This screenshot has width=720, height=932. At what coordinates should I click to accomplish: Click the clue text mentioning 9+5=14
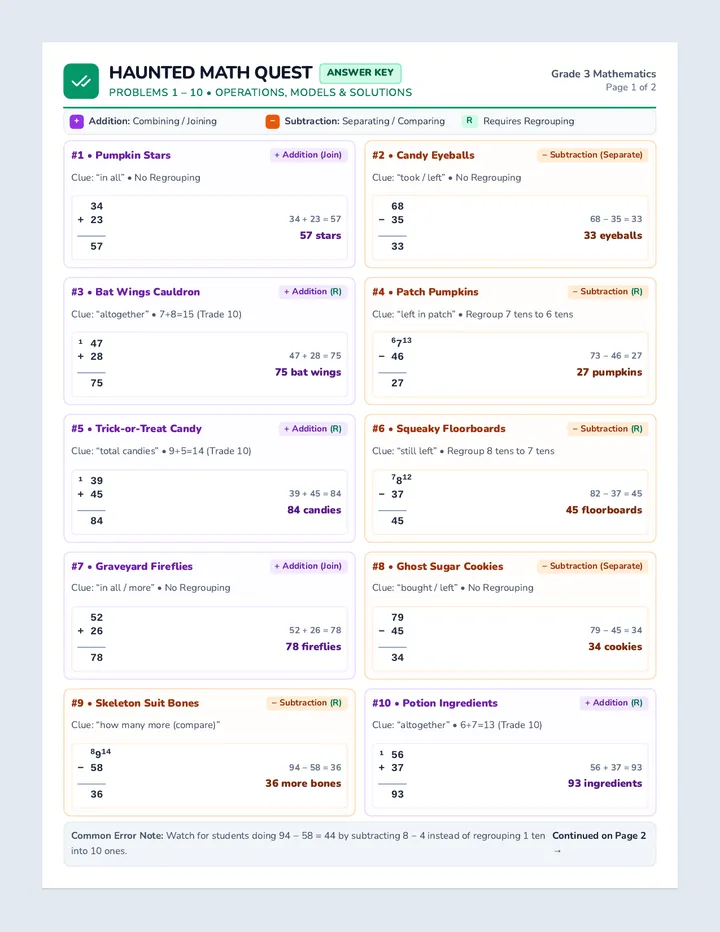click(x=161, y=451)
